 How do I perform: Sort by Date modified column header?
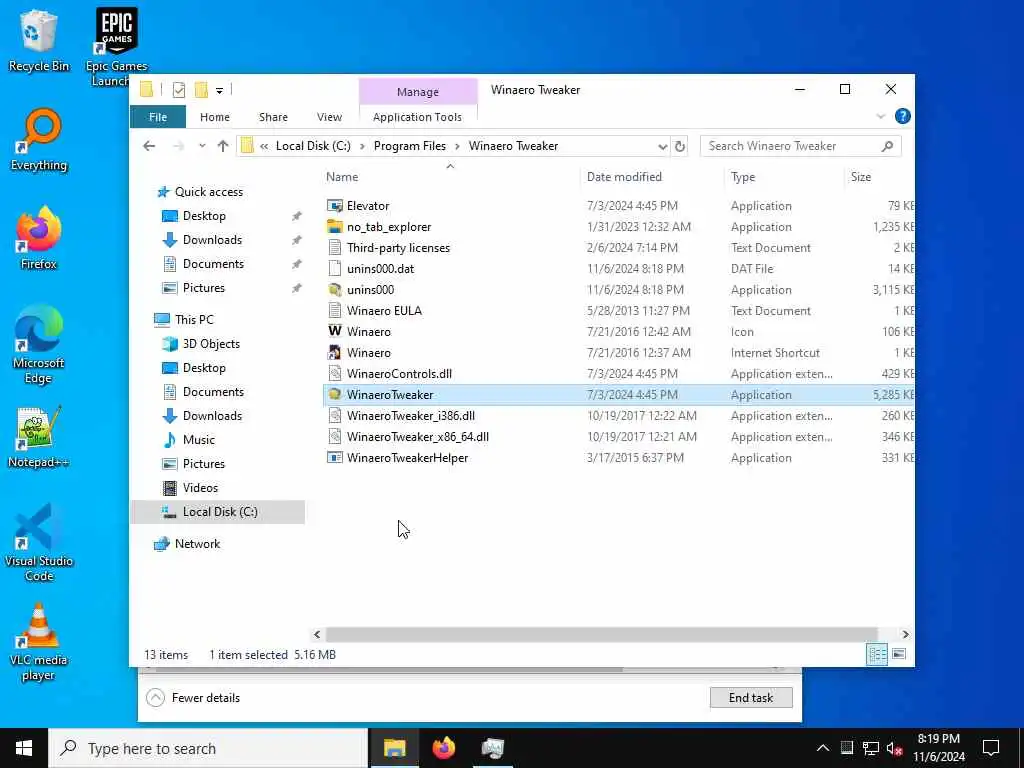click(652, 177)
